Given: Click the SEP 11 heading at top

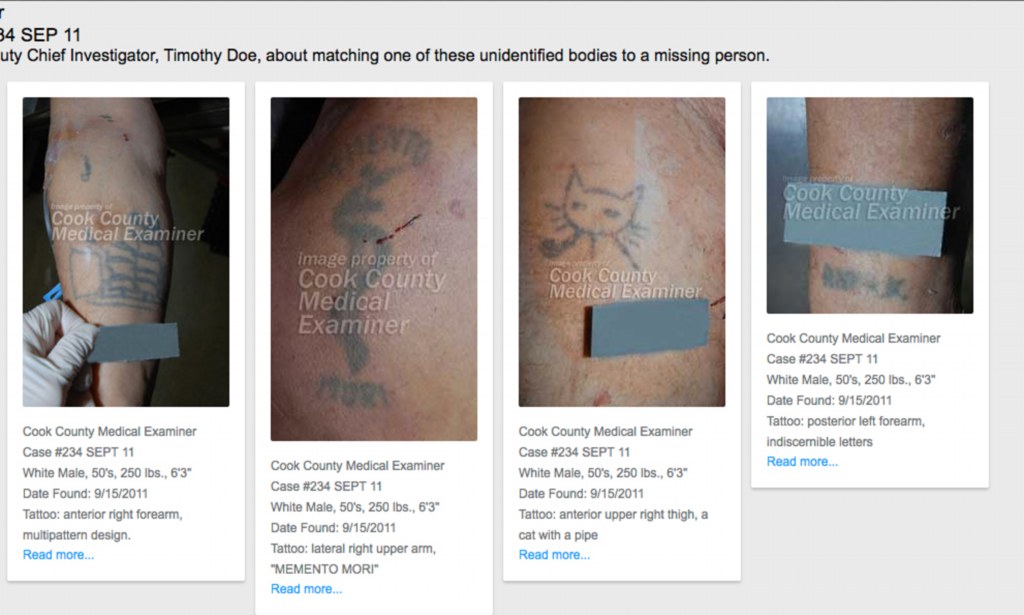Looking at the screenshot, I should pos(40,35).
